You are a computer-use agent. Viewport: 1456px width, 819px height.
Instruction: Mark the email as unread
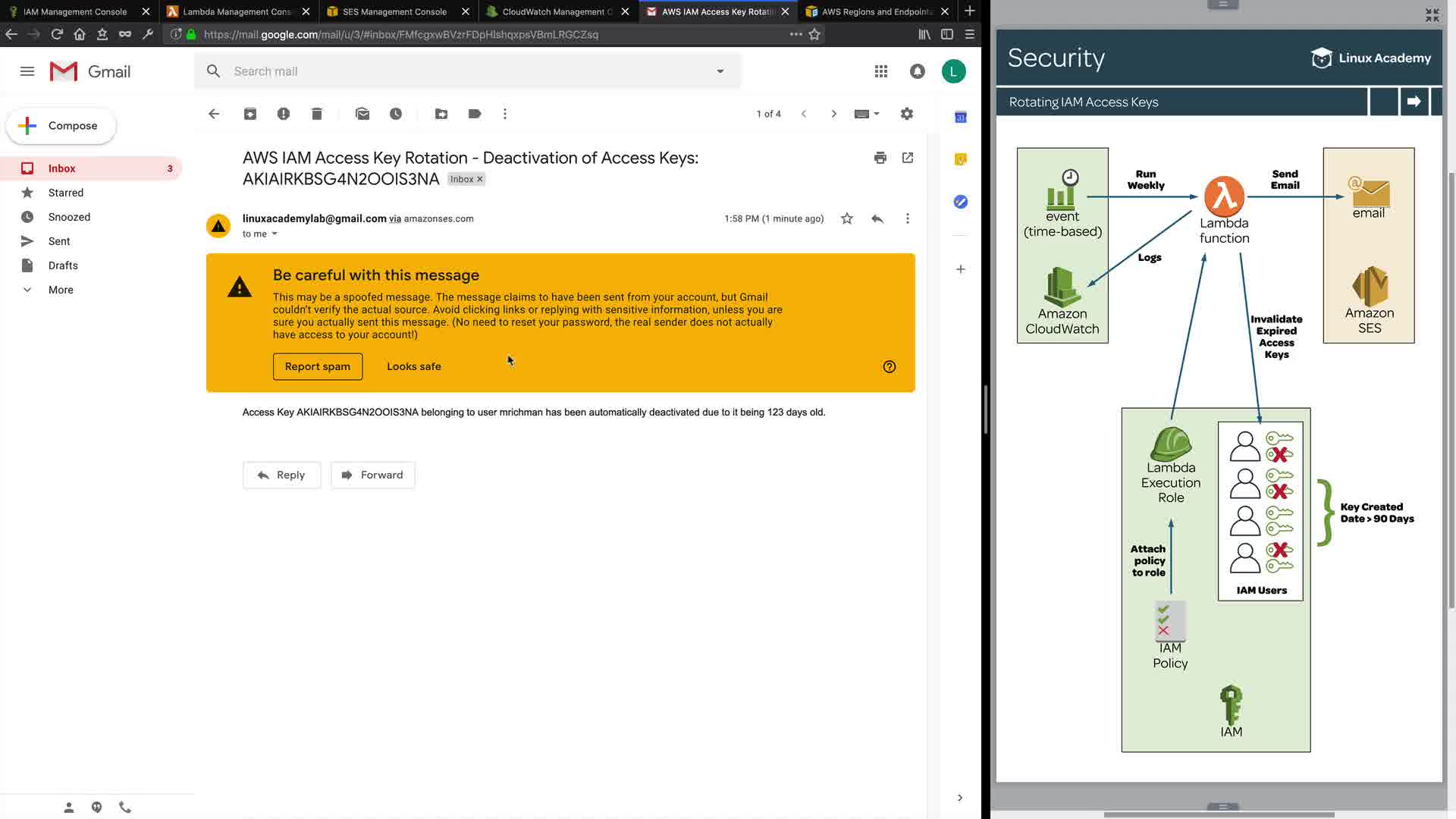click(362, 114)
